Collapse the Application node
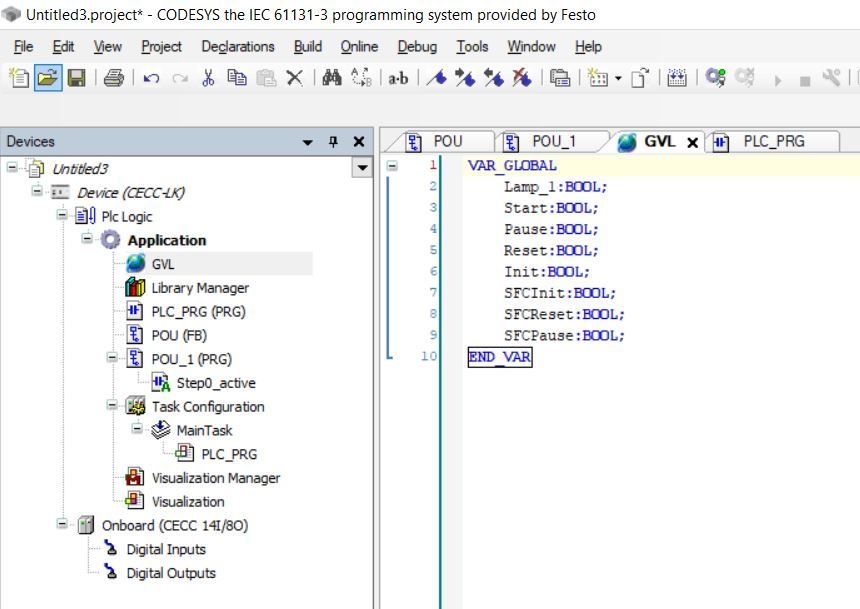 (87, 239)
